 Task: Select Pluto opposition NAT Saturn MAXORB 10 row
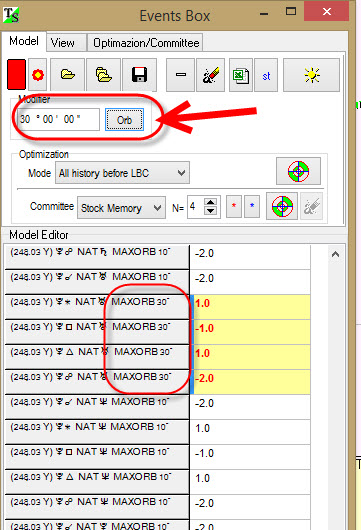tap(97, 257)
